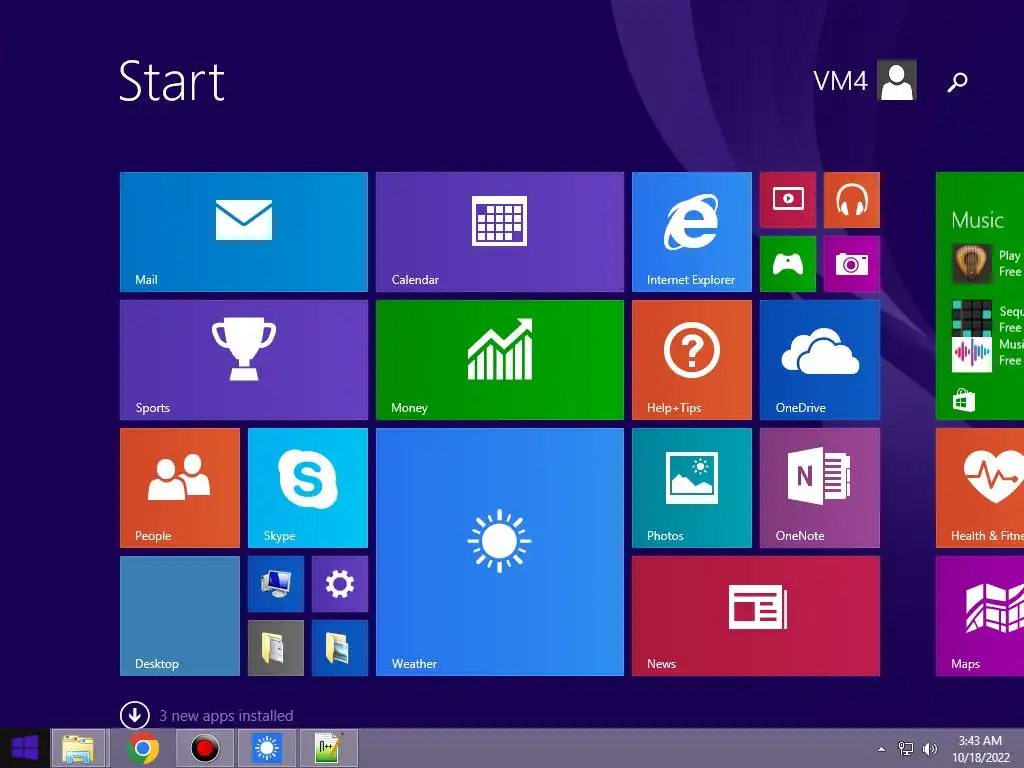Open the Store icon in Music tile
Viewport: 1024px width, 768px height.
[964, 400]
